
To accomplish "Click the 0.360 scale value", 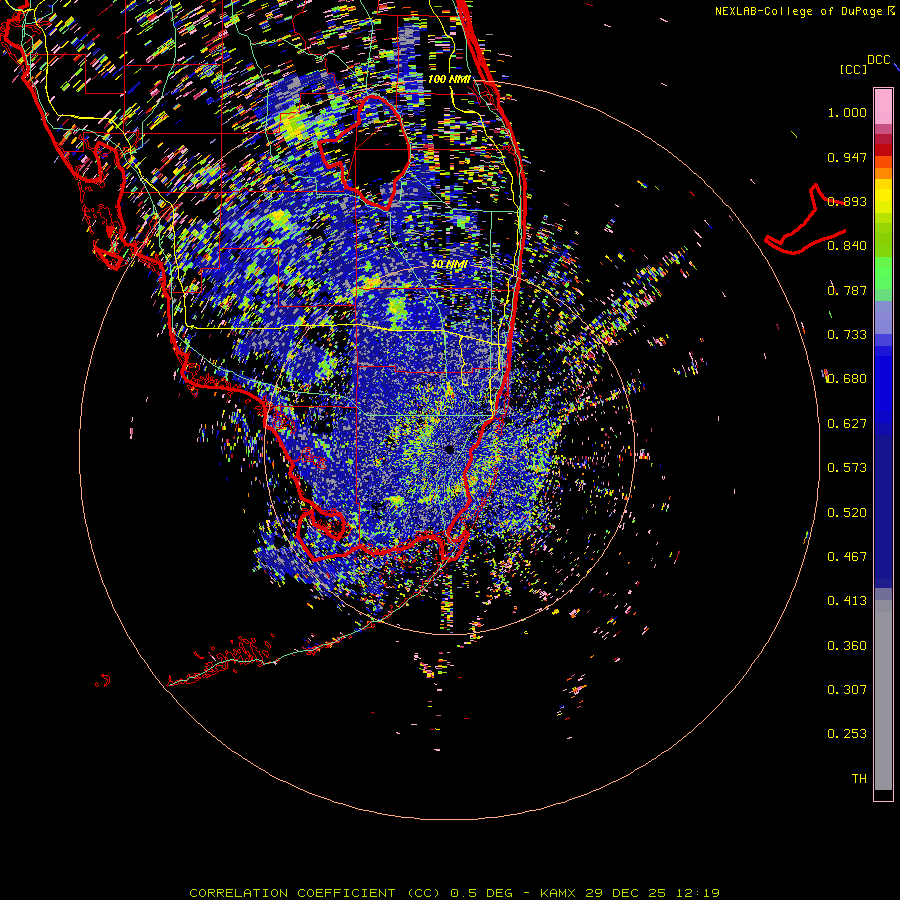I will pyautogui.click(x=847, y=646).
